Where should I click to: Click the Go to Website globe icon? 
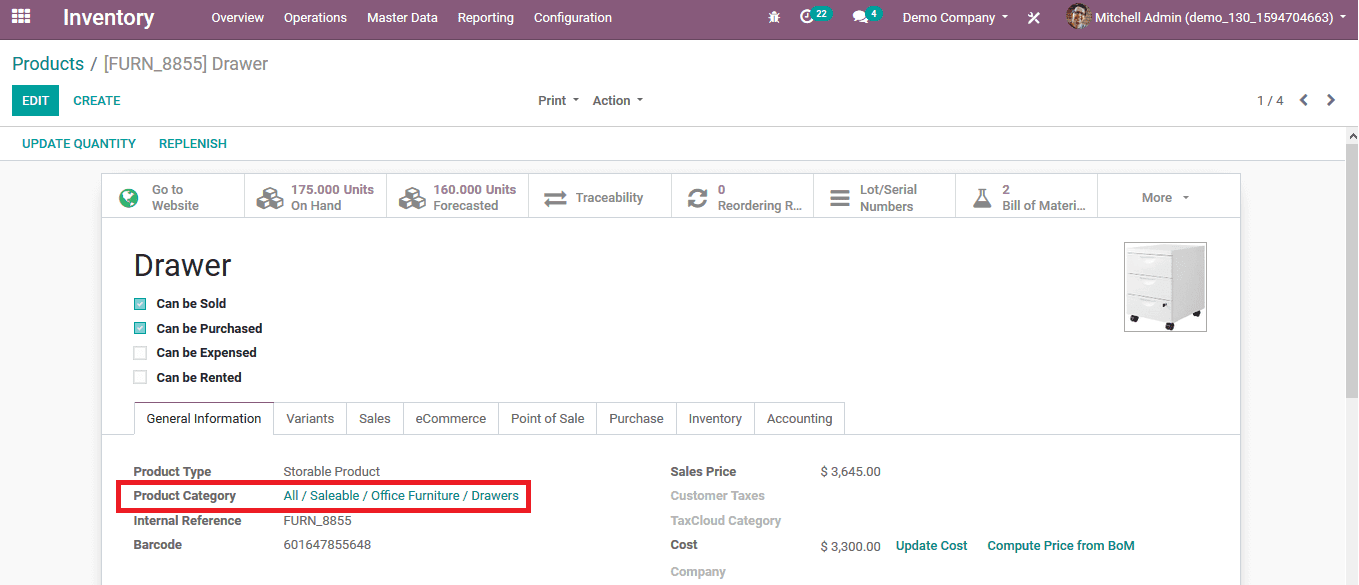[x=129, y=198]
